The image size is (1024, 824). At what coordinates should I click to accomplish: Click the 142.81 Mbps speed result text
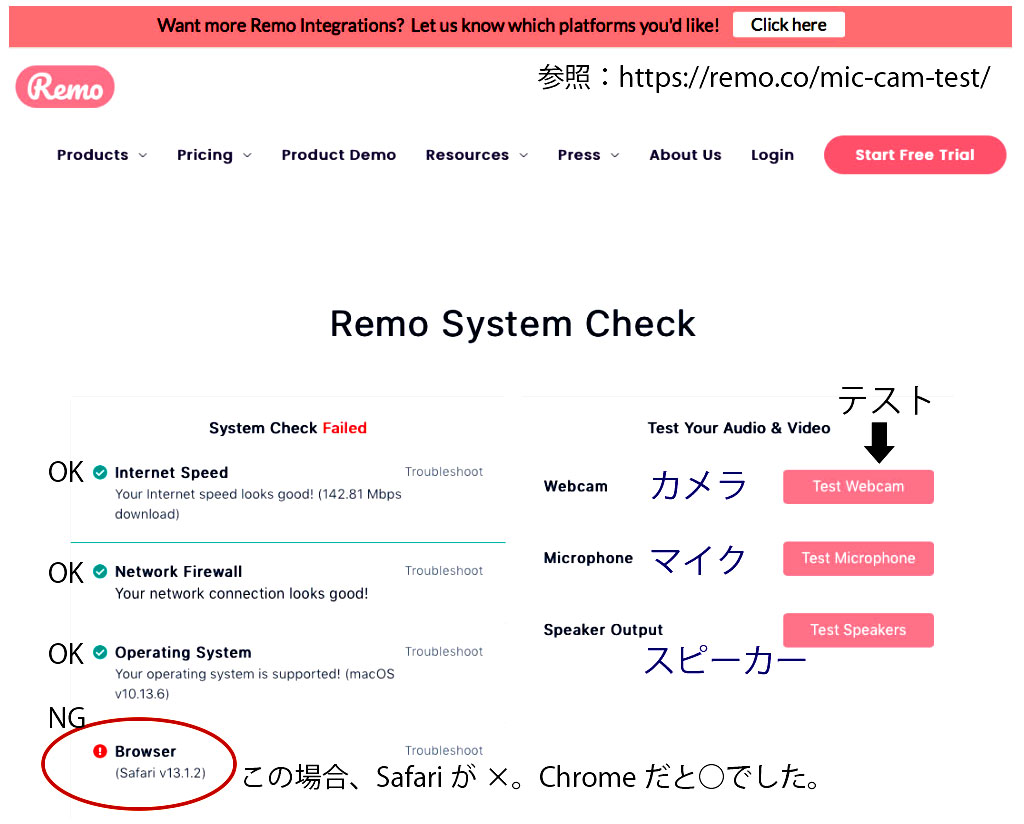pos(258,503)
